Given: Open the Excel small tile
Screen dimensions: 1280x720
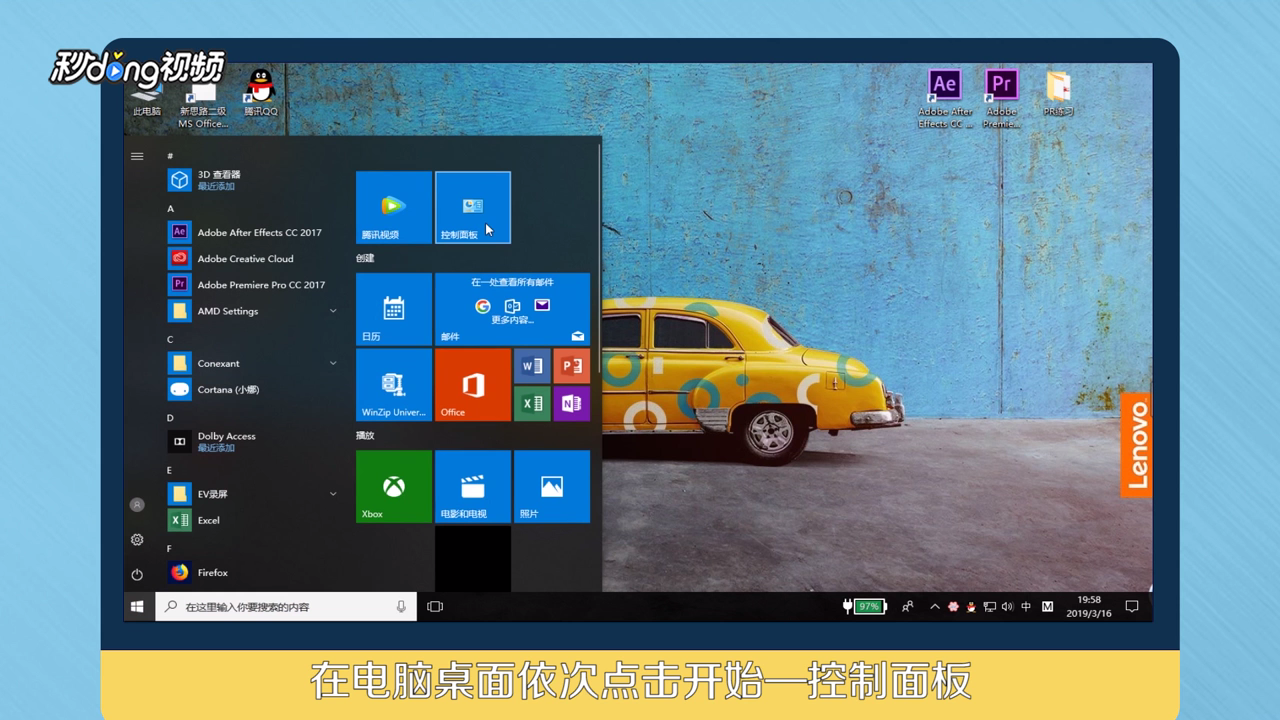Looking at the screenshot, I should [x=532, y=404].
